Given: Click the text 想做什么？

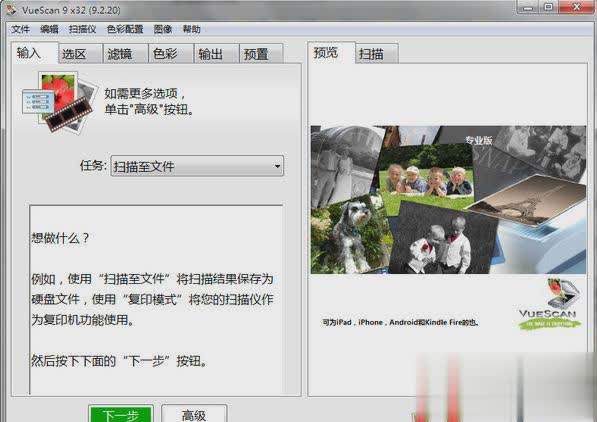Looking at the screenshot, I should [60, 238].
